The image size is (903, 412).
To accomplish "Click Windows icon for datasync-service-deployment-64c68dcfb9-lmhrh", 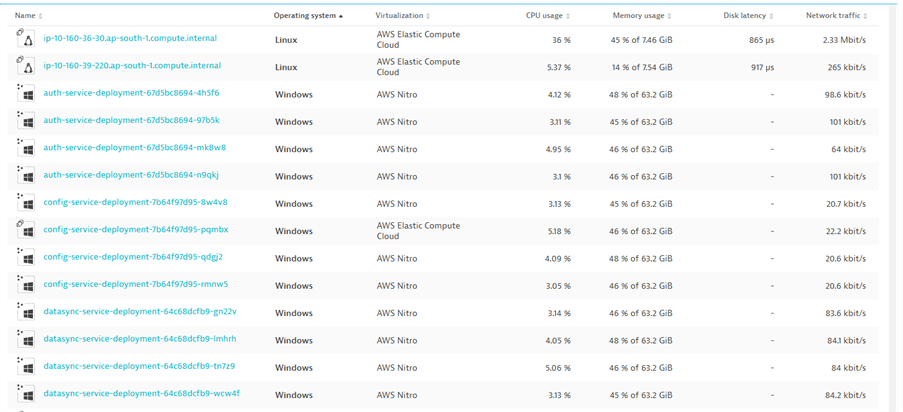I will [25, 340].
